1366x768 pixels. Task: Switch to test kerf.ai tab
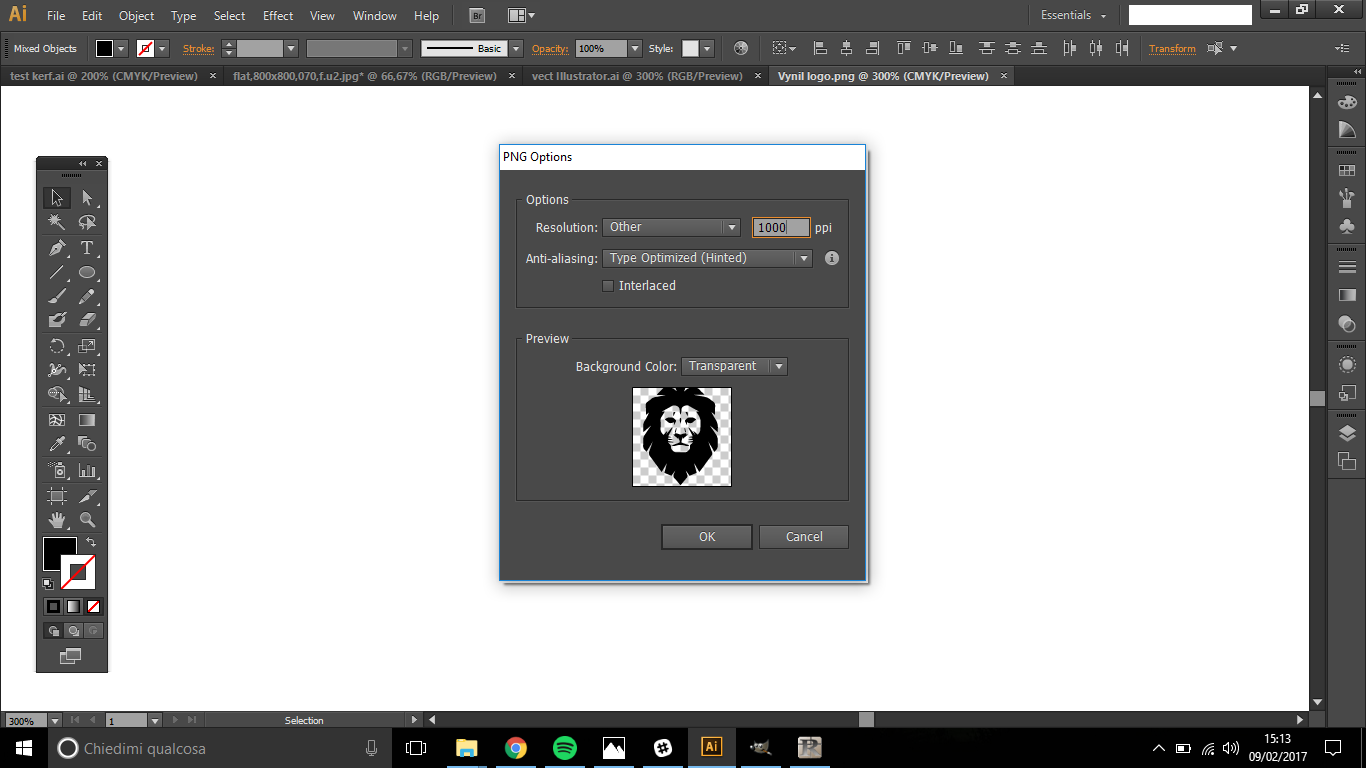[x=104, y=76]
